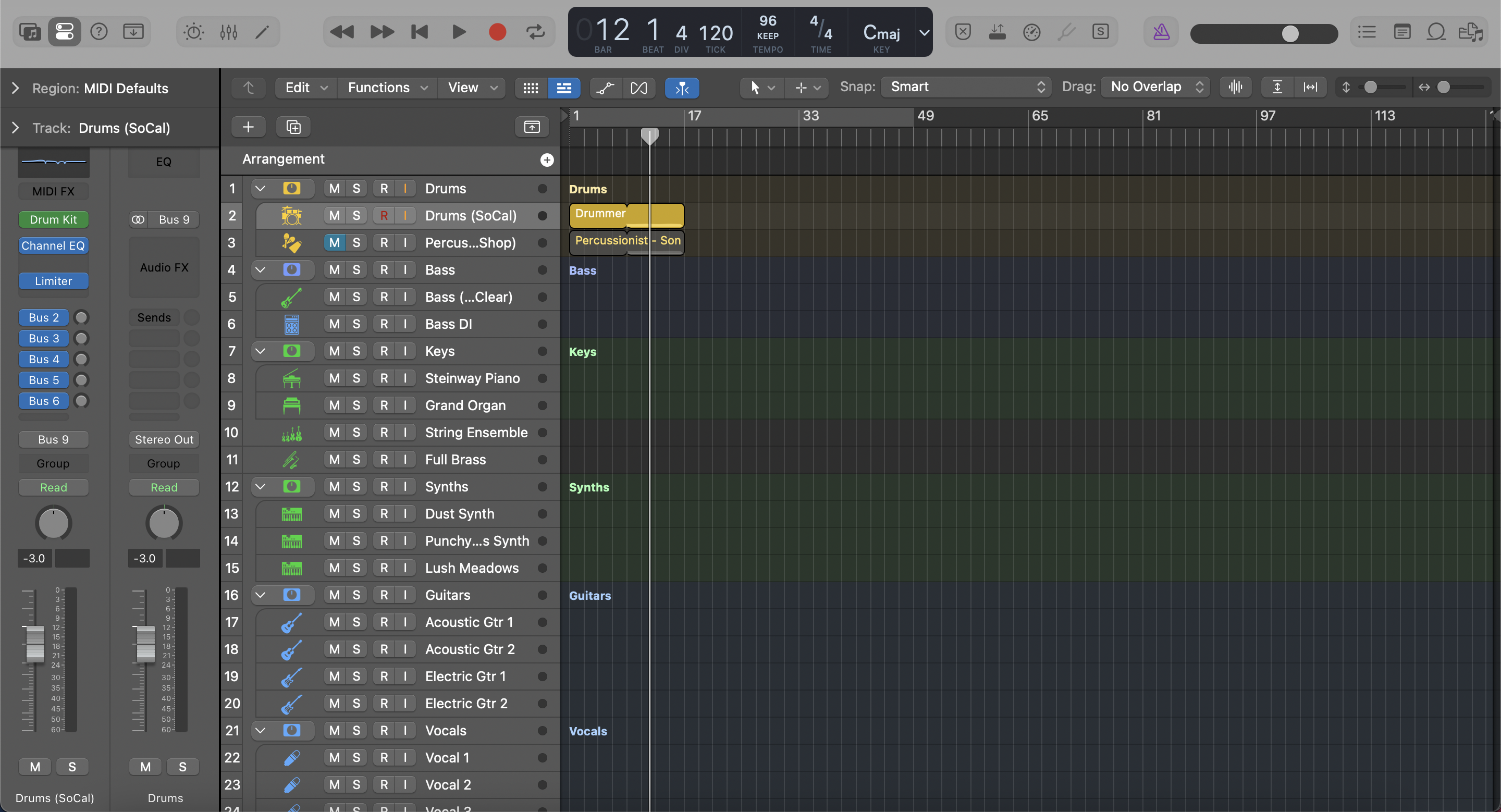The image size is (1501, 812).
Task: Toggle Flex show/hide icon
Action: point(638,88)
